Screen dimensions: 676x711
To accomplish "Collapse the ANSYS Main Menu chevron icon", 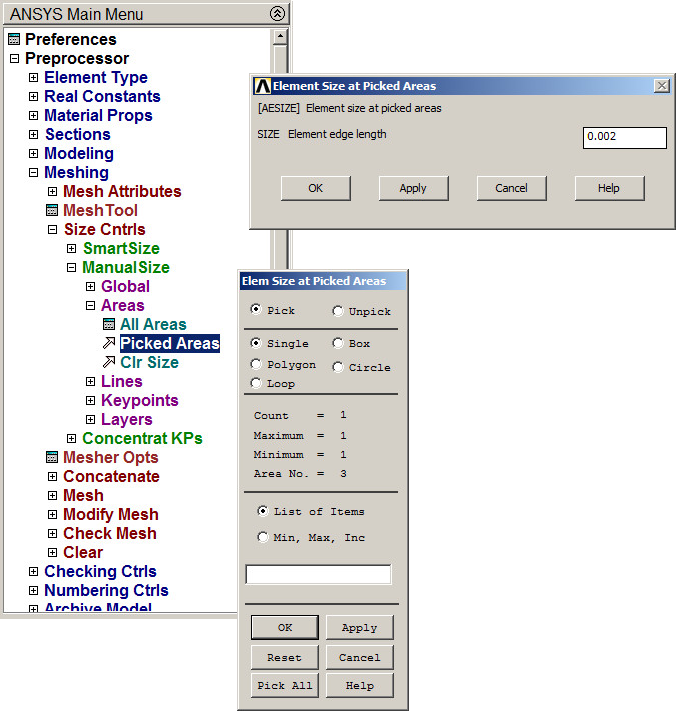I will tap(279, 14).
